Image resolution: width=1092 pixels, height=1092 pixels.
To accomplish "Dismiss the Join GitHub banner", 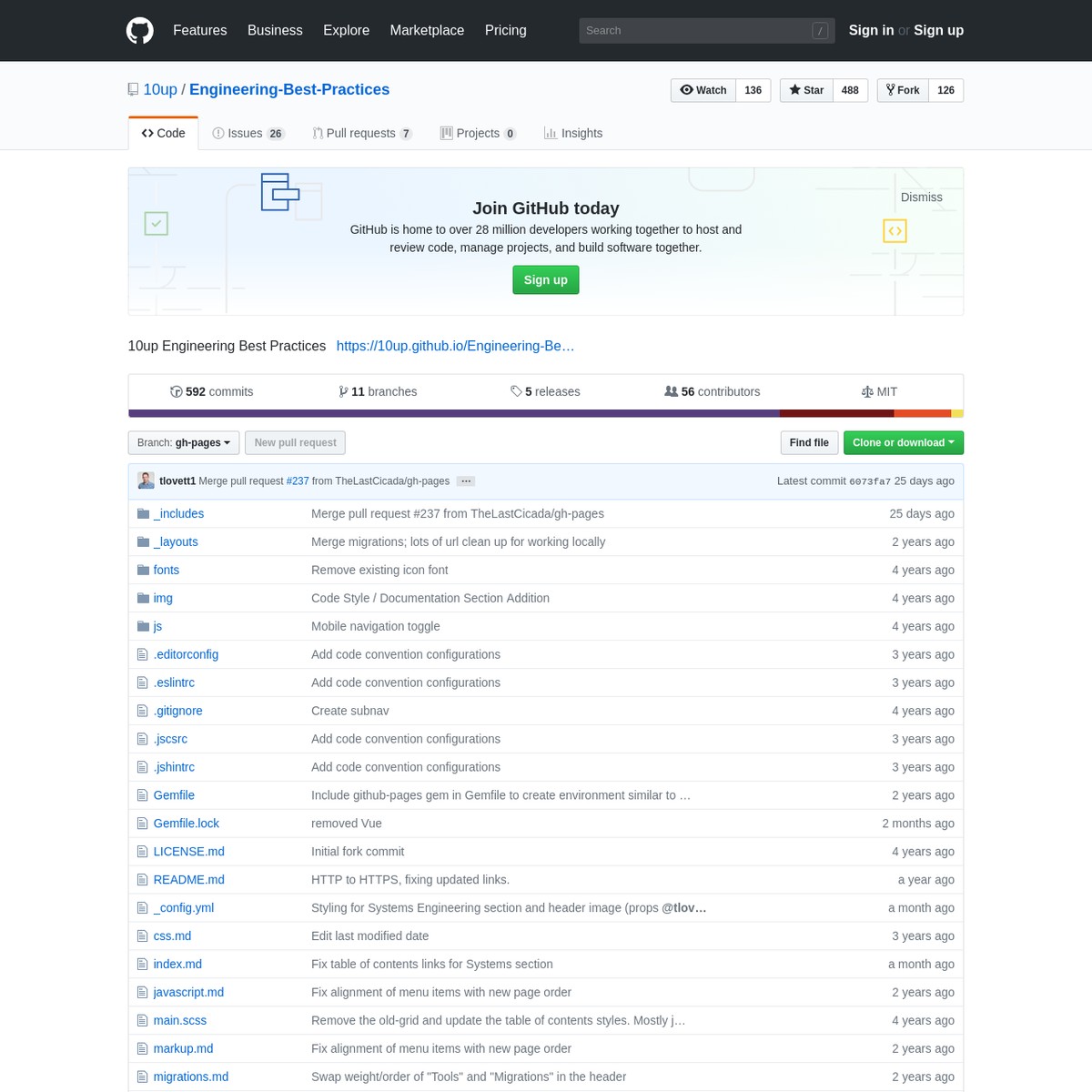I will coord(921,197).
